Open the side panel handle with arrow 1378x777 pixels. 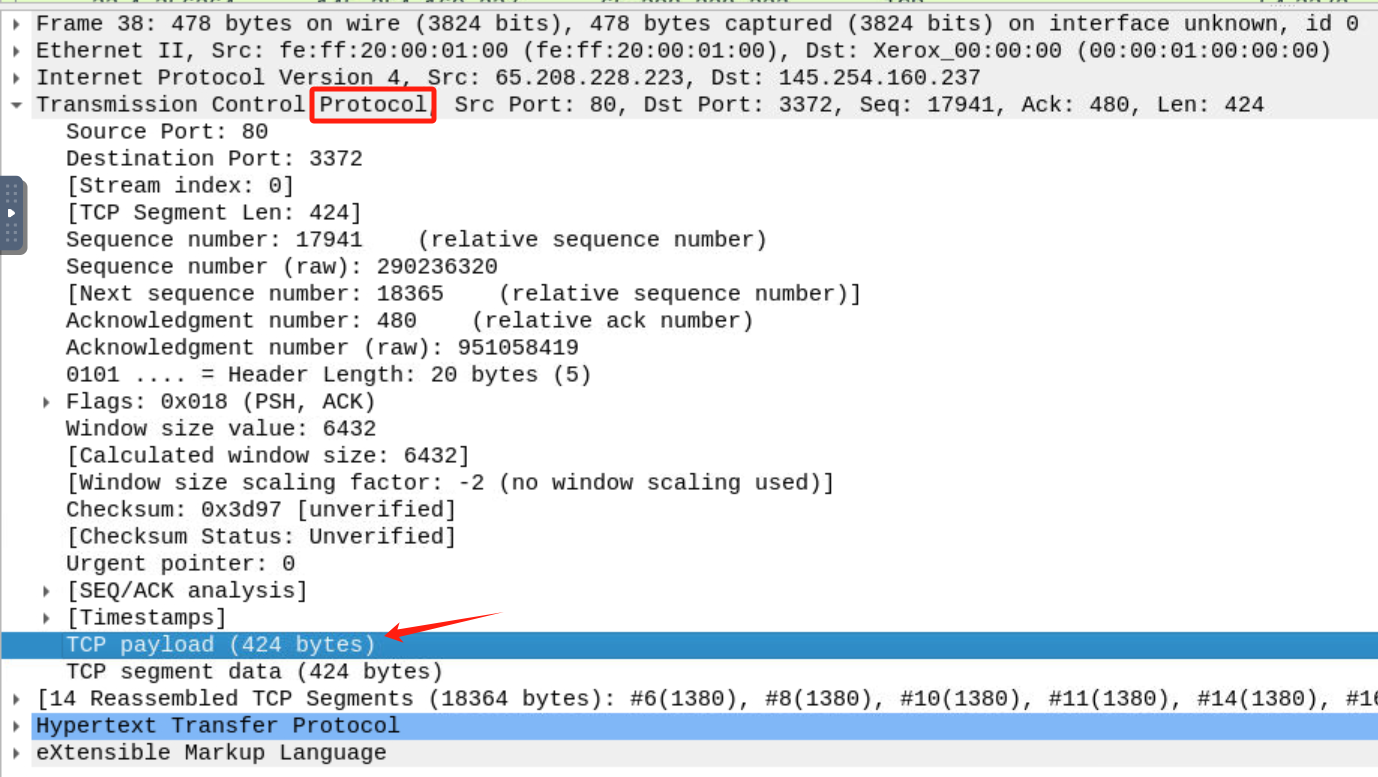coord(12,214)
